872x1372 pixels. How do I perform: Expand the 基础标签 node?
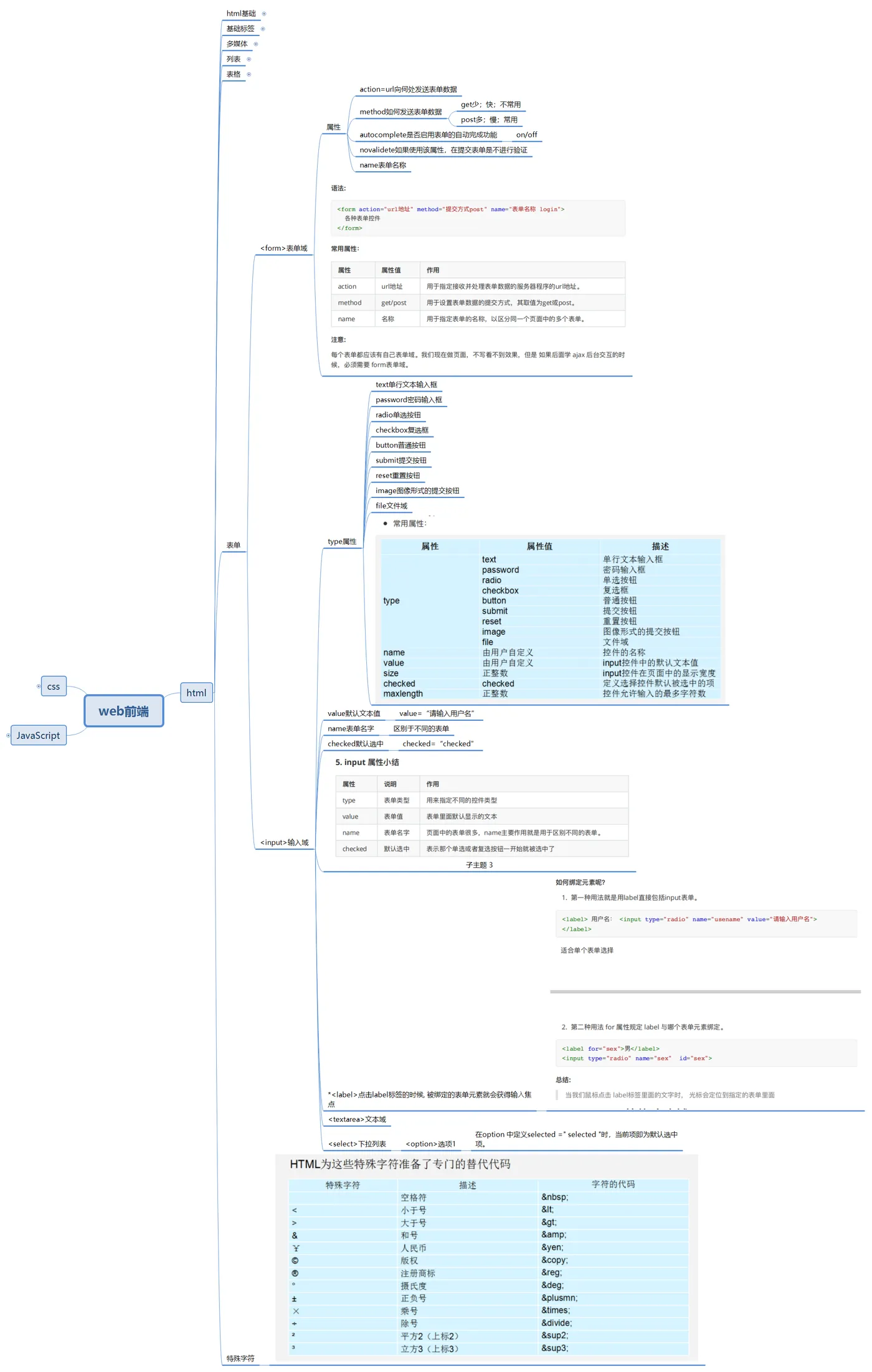(263, 29)
